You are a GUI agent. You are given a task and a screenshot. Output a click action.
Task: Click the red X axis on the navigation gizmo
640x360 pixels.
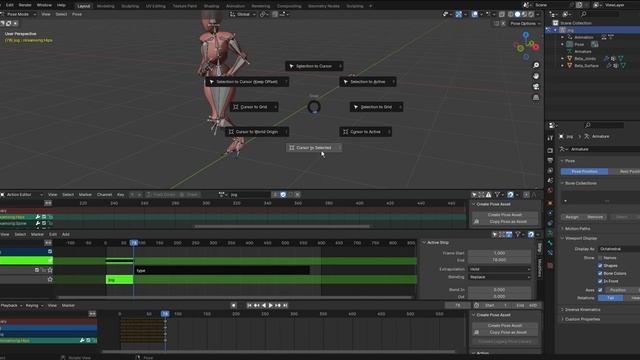click(536, 47)
